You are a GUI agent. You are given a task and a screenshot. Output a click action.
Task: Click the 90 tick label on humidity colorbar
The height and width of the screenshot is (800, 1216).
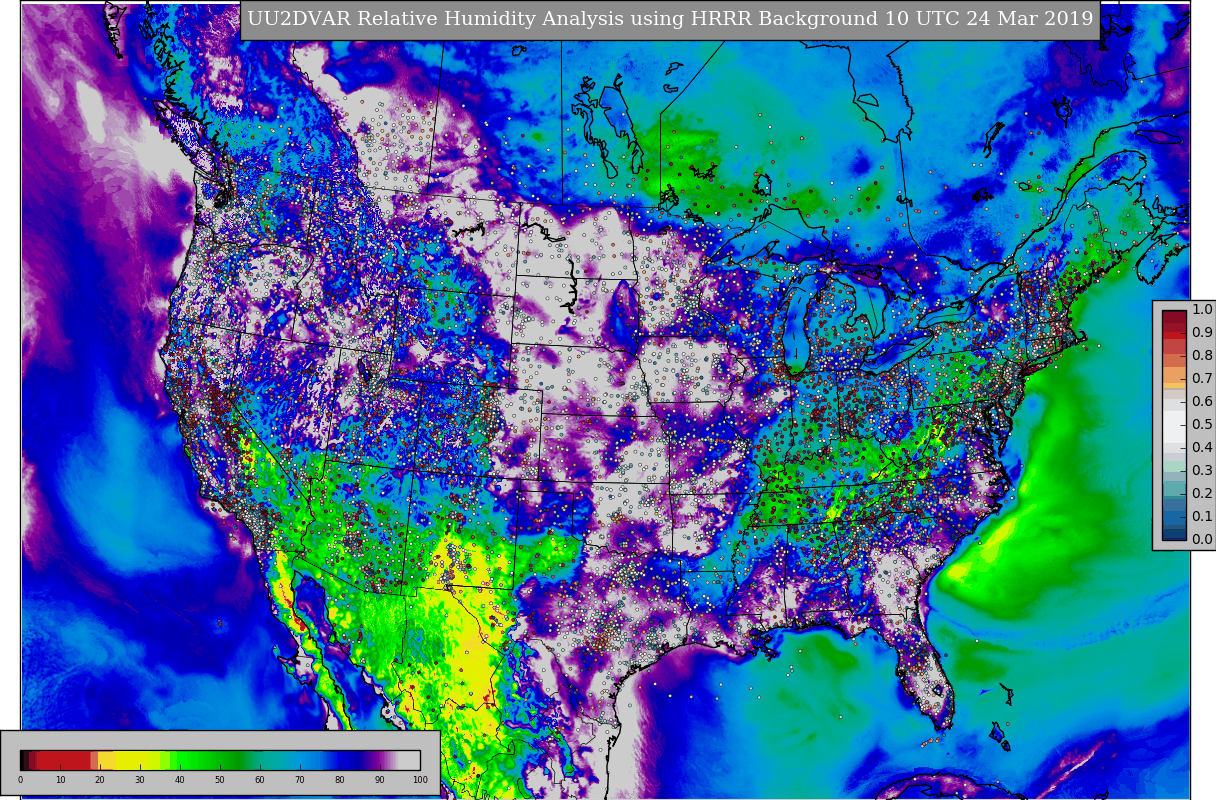tap(380, 780)
